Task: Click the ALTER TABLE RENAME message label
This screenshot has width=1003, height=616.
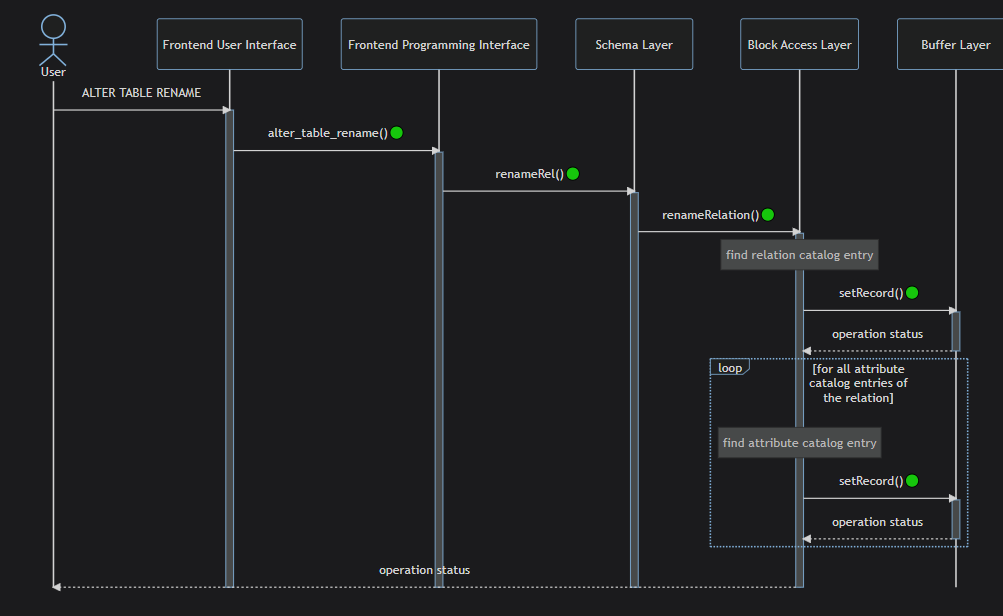Action: [141, 93]
